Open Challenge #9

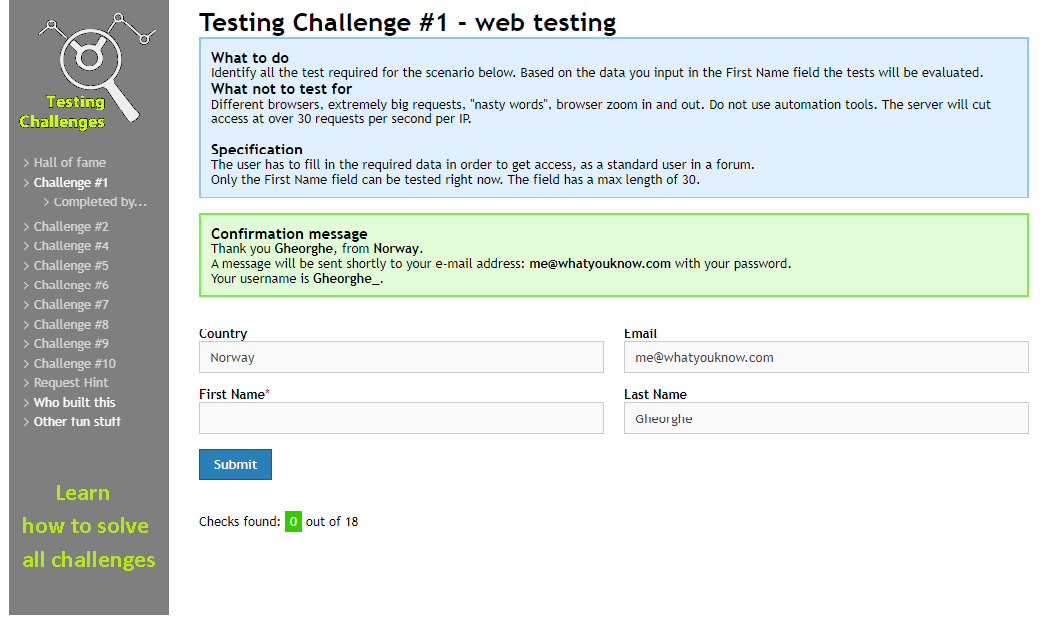coord(68,343)
